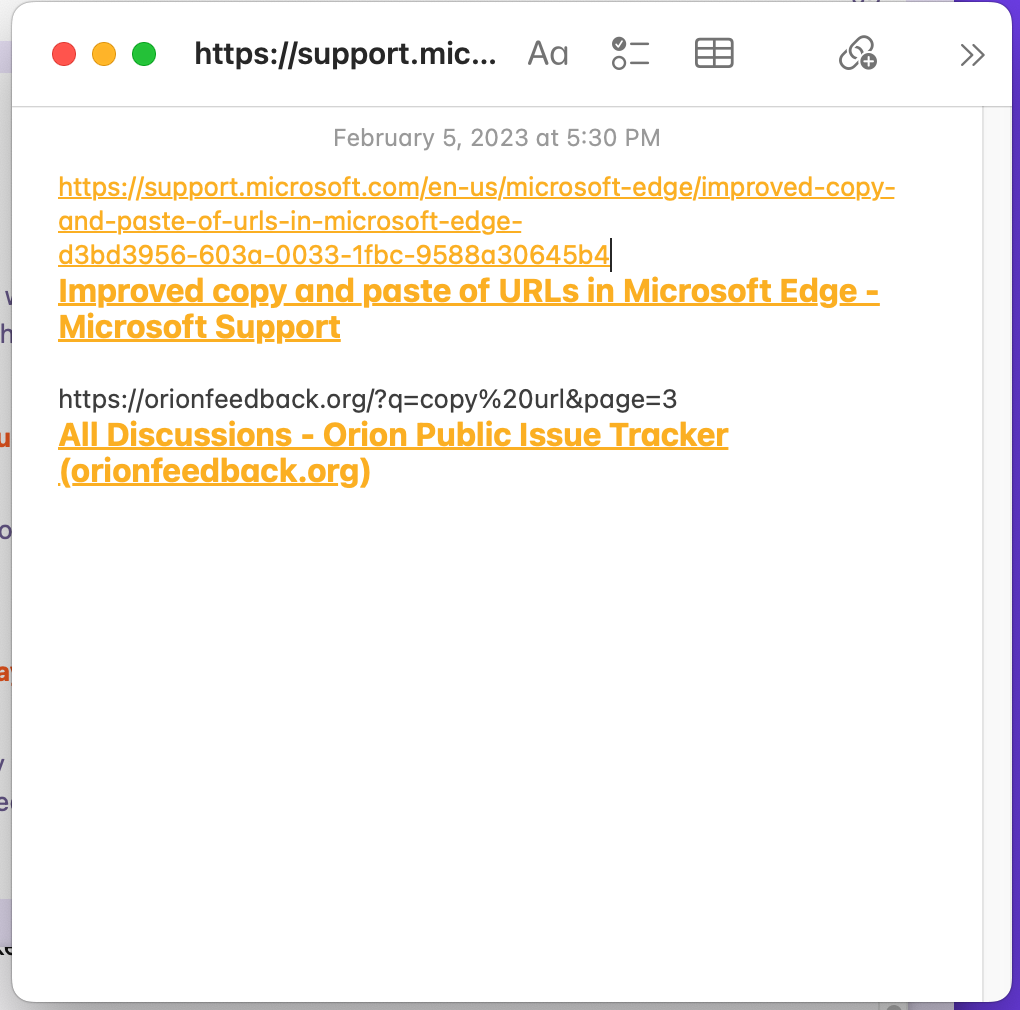Viewport: 1020px width, 1010px height.
Task: Click the "Microsoft Support" line of the bold link
Action: 199,327
